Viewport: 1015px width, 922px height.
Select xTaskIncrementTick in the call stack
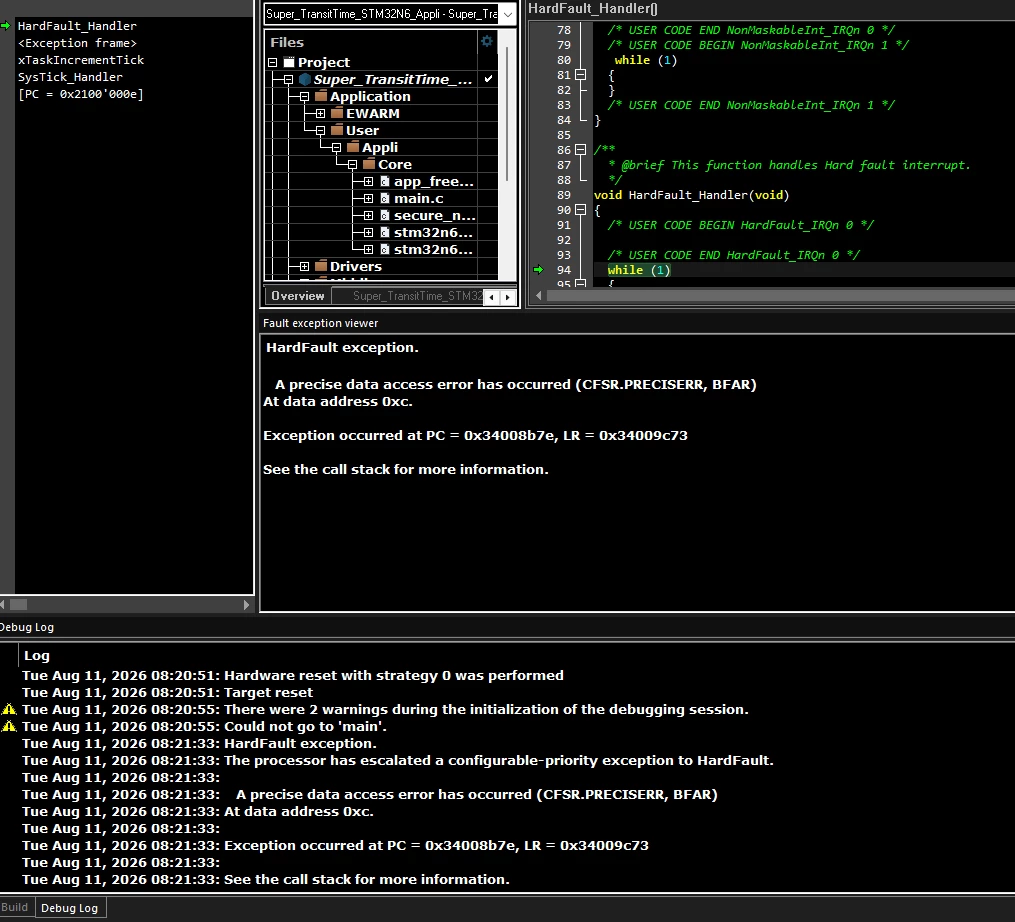click(81, 60)
